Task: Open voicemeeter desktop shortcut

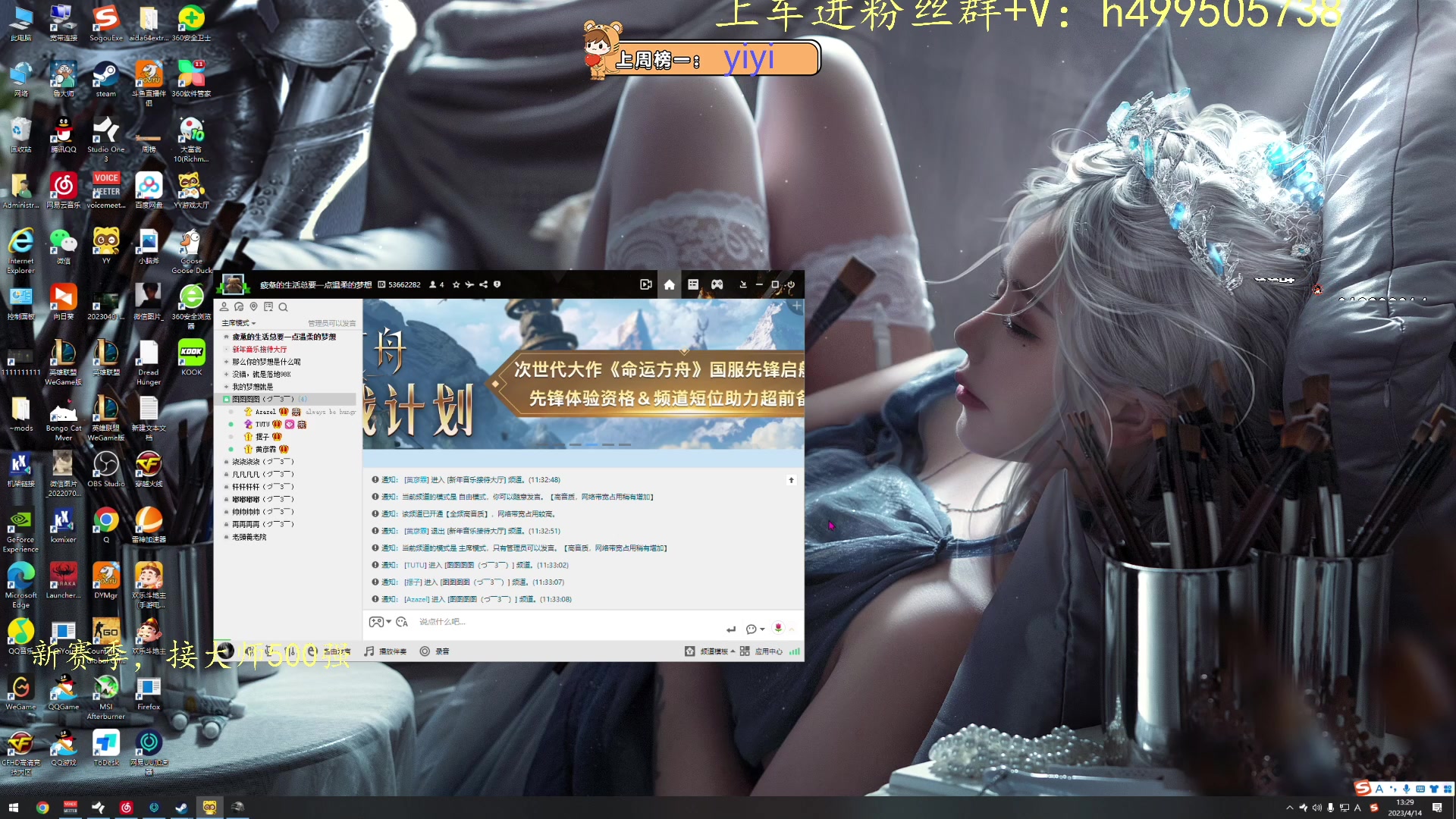Action: point(105,191)
